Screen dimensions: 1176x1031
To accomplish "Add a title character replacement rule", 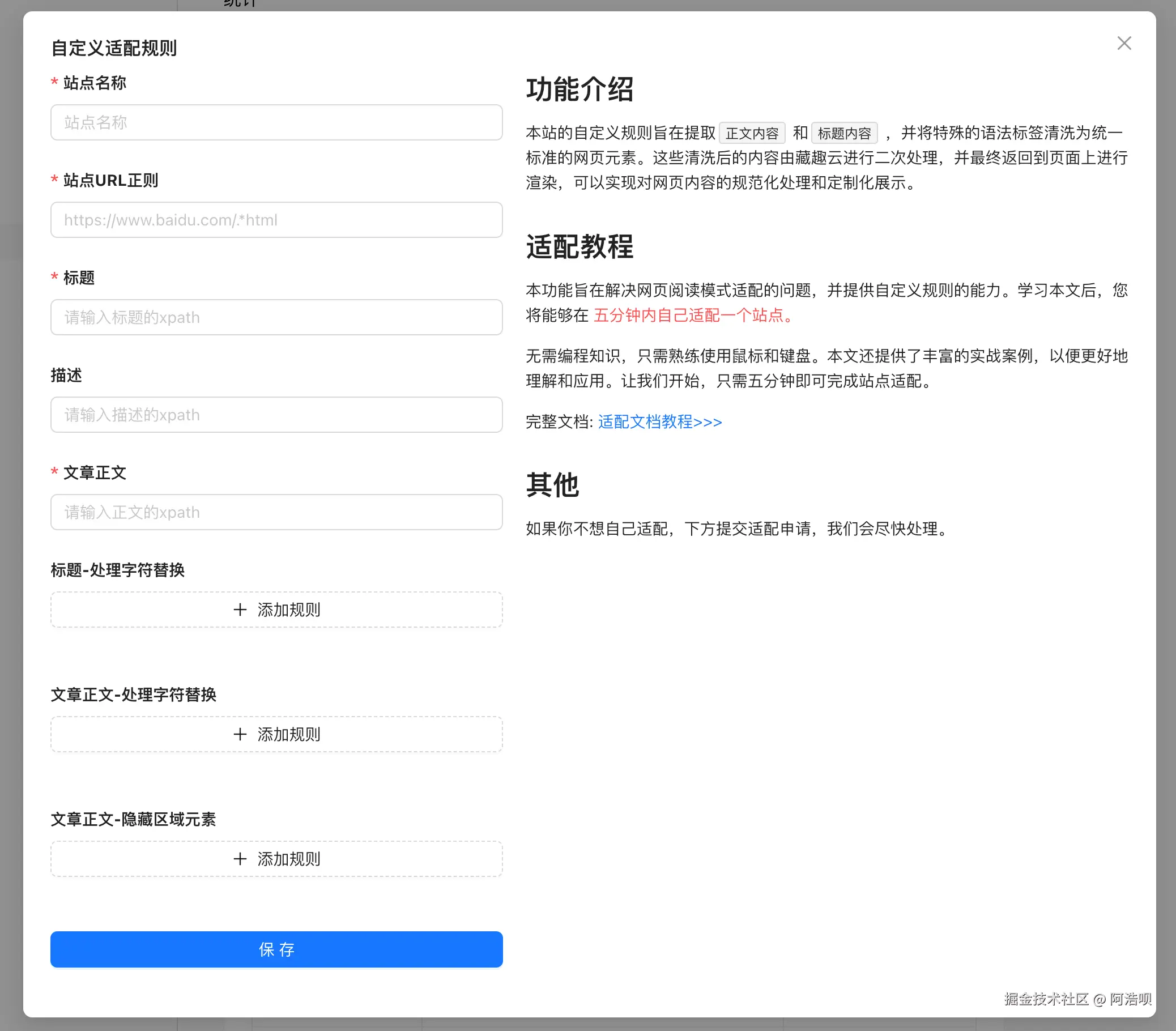I will pos(276,610).
